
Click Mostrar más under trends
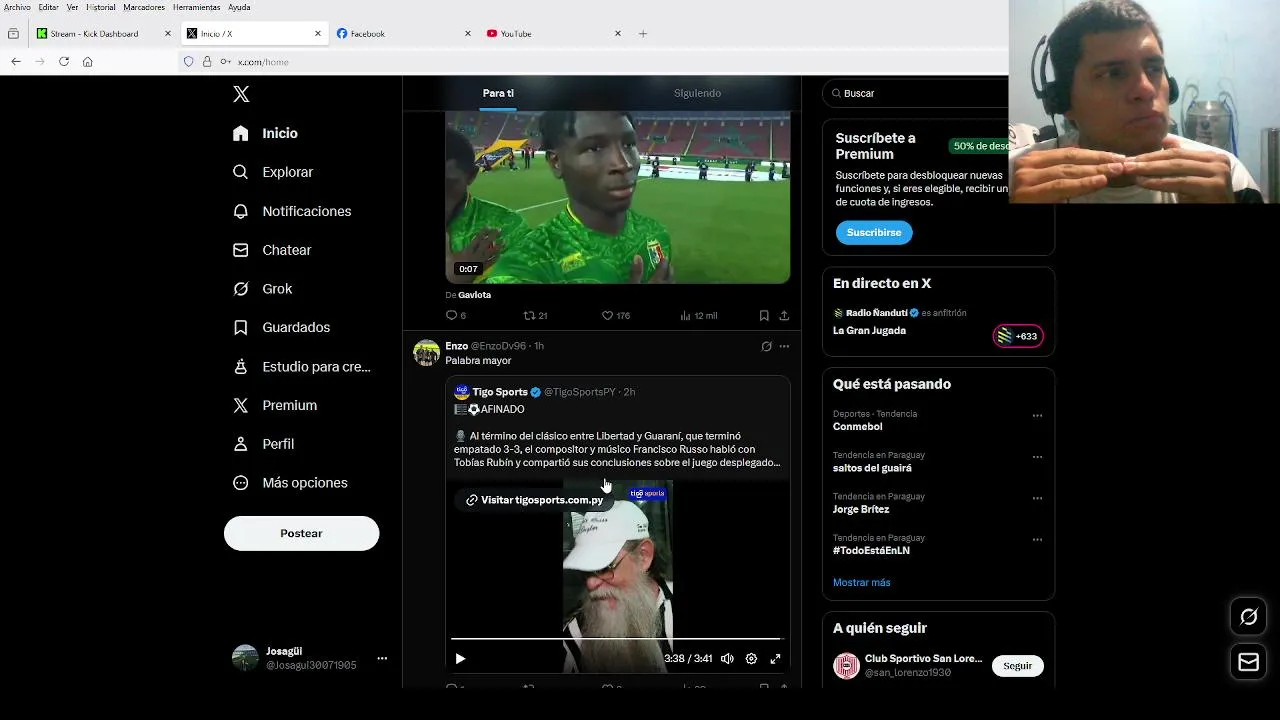click(x=861, y=582)
